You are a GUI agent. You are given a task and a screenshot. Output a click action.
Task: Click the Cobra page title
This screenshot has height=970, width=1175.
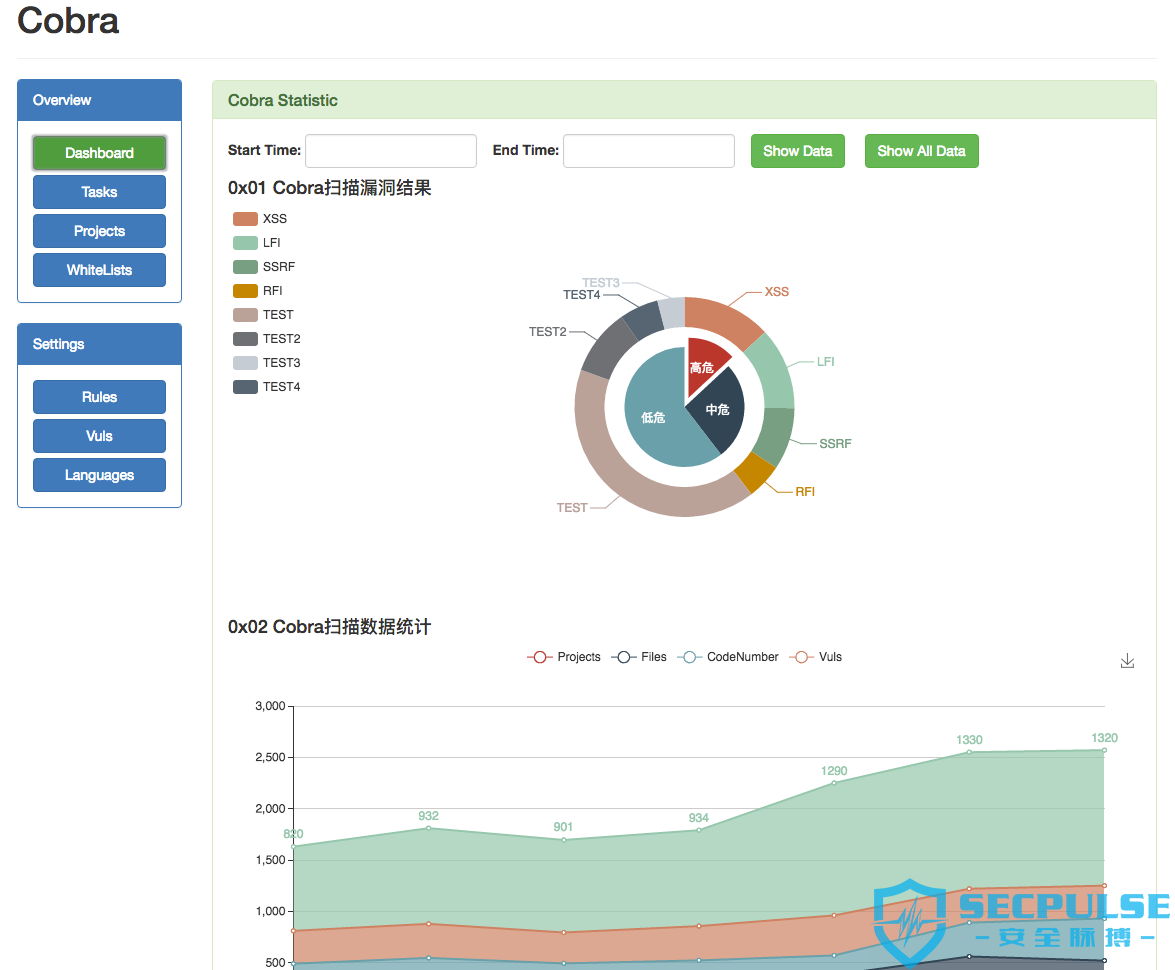coord(67,20)
